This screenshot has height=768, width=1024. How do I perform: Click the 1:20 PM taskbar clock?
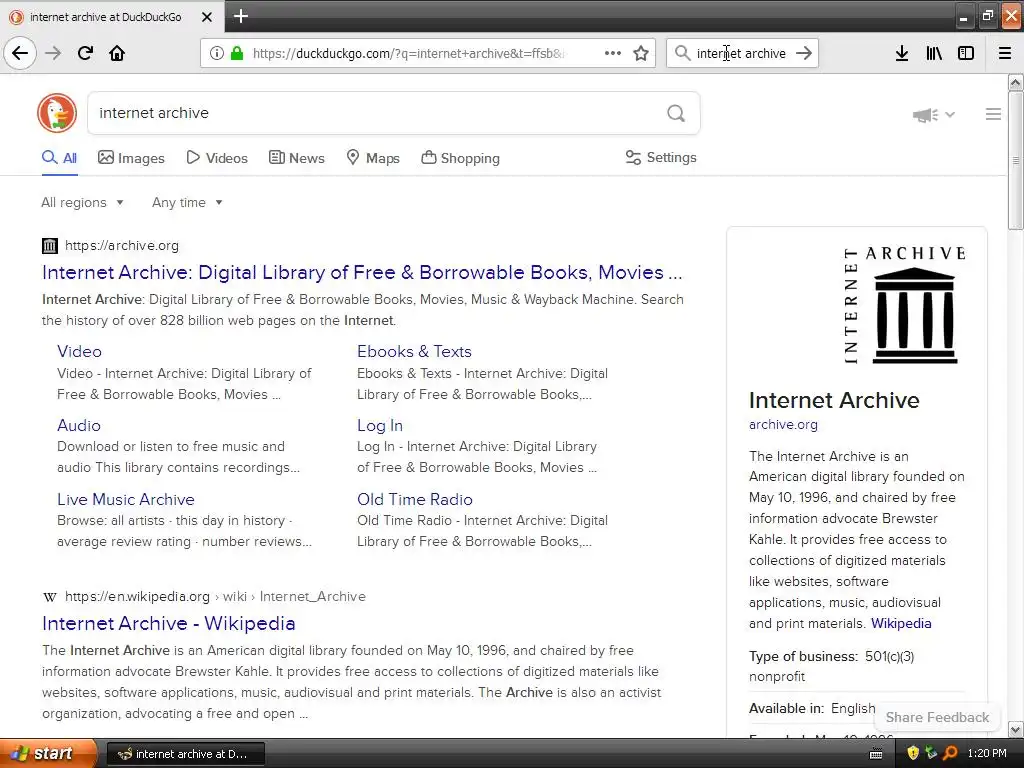tap(987, 754)
